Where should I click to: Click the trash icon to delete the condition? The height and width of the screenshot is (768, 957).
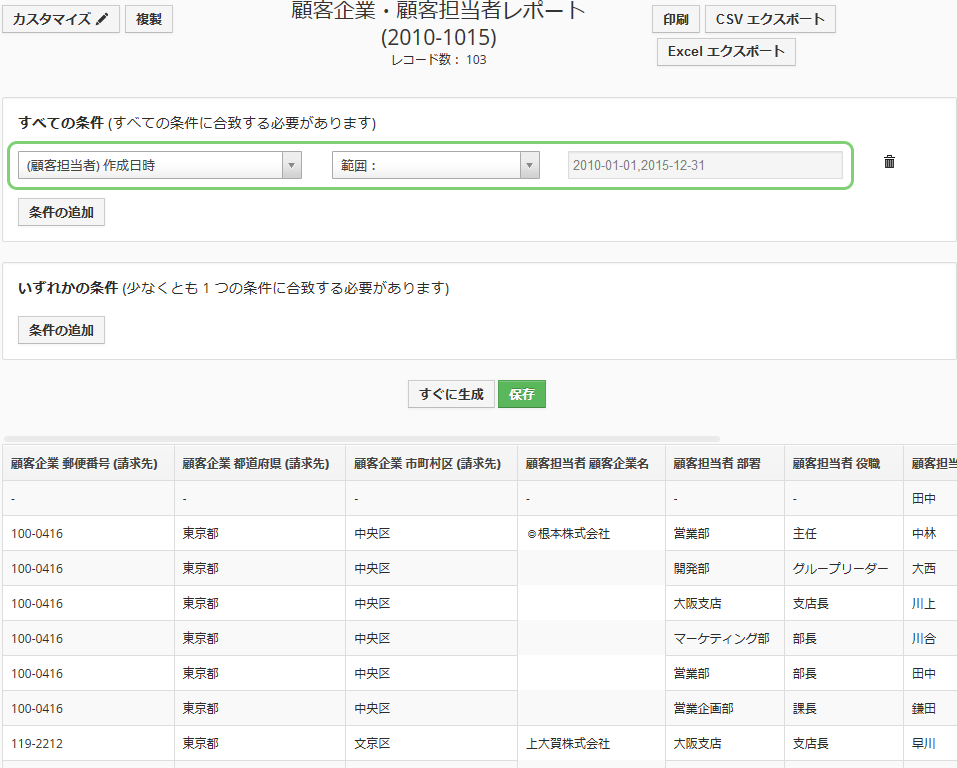coord(889,162)
